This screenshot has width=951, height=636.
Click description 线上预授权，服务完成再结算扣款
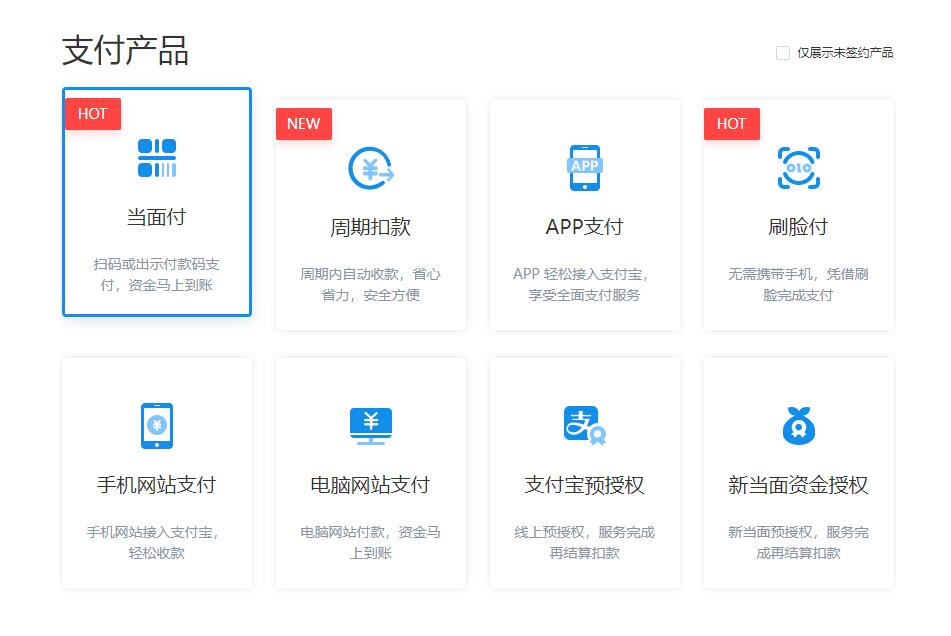tap(585, 543)
